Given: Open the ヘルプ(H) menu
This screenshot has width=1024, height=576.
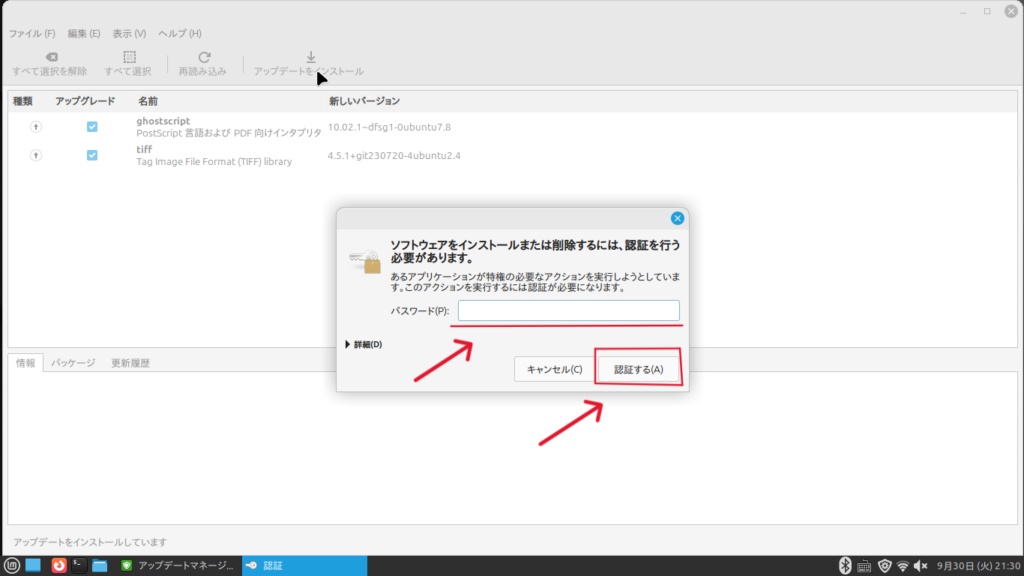Looking at the screenshot, I should point(180,34).
